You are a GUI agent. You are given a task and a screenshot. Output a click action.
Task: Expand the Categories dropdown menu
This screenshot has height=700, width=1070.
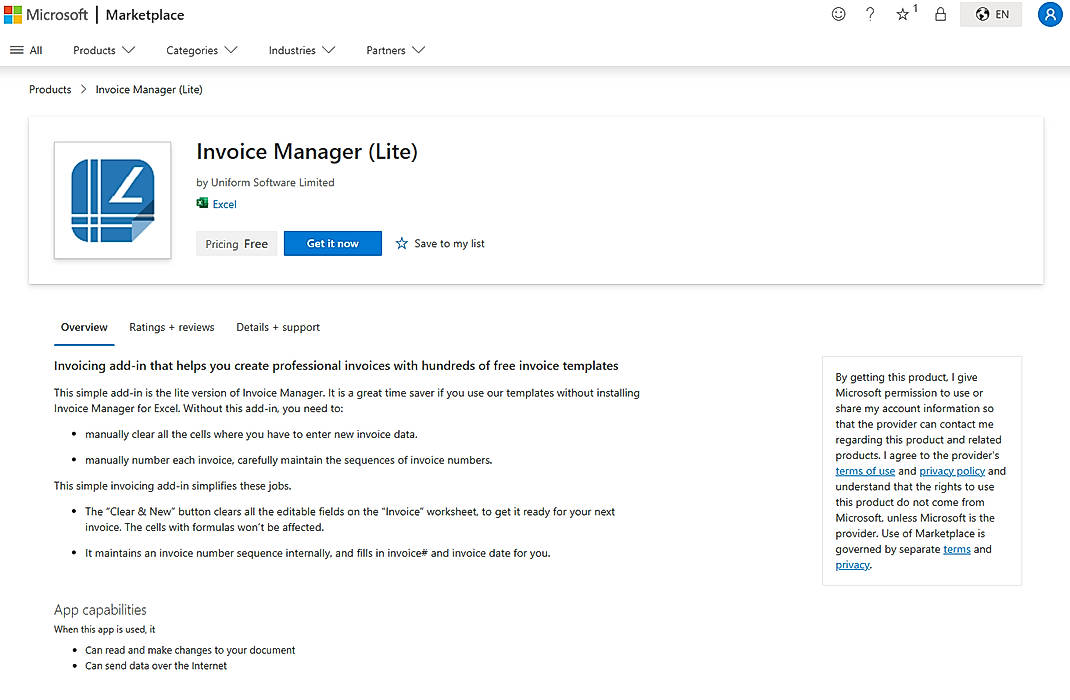tap(201, 50)
